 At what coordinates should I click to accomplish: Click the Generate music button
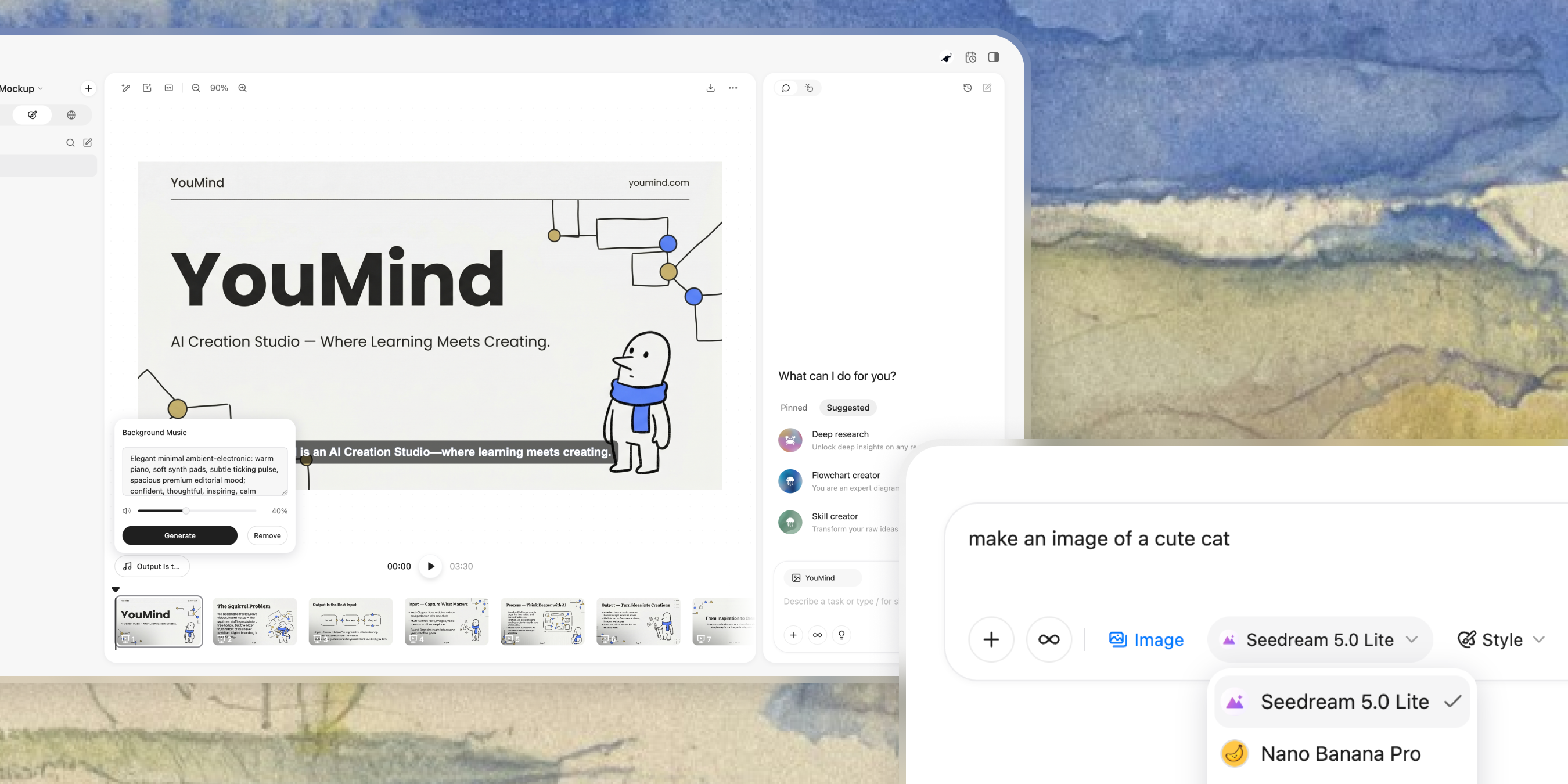[179, 535]
